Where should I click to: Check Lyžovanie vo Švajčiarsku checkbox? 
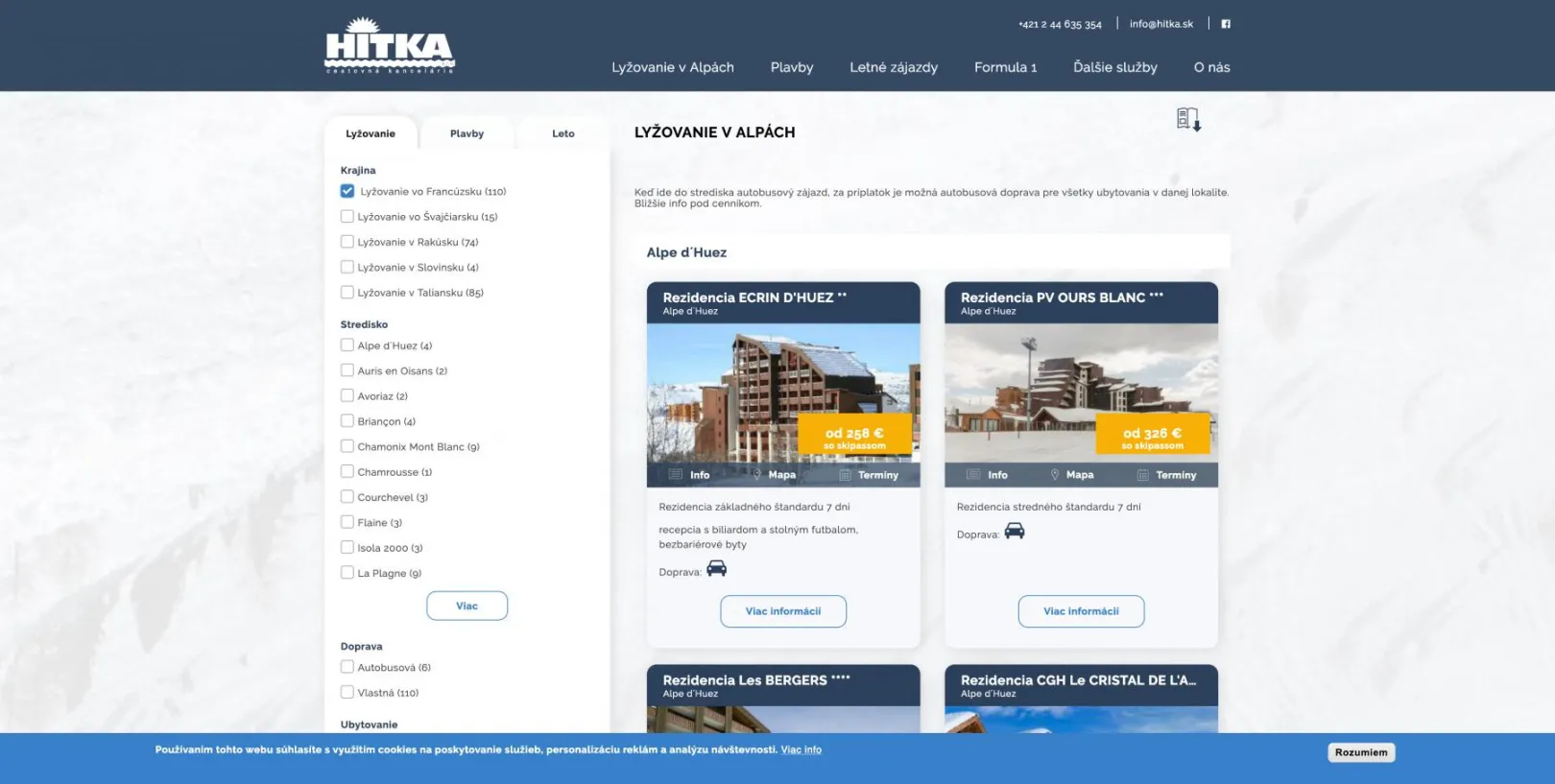click(347, 217)
